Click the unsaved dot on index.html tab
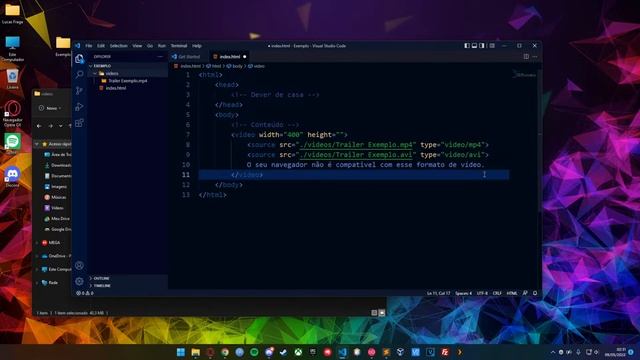 point(244,57)
